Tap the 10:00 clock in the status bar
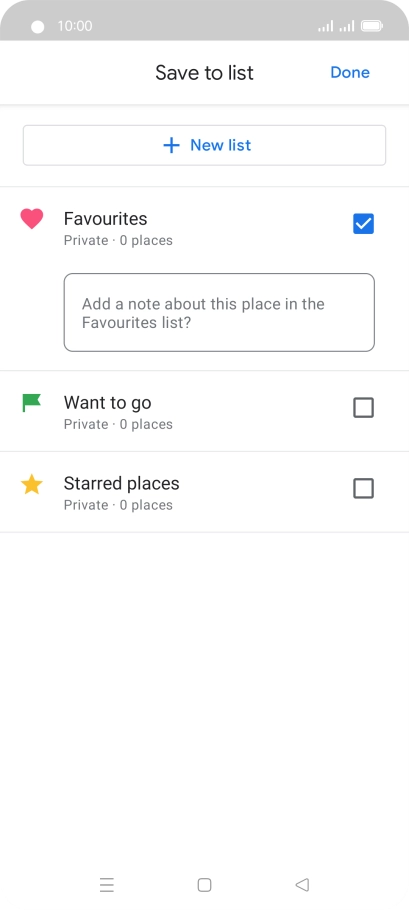 tap(75, 26)
